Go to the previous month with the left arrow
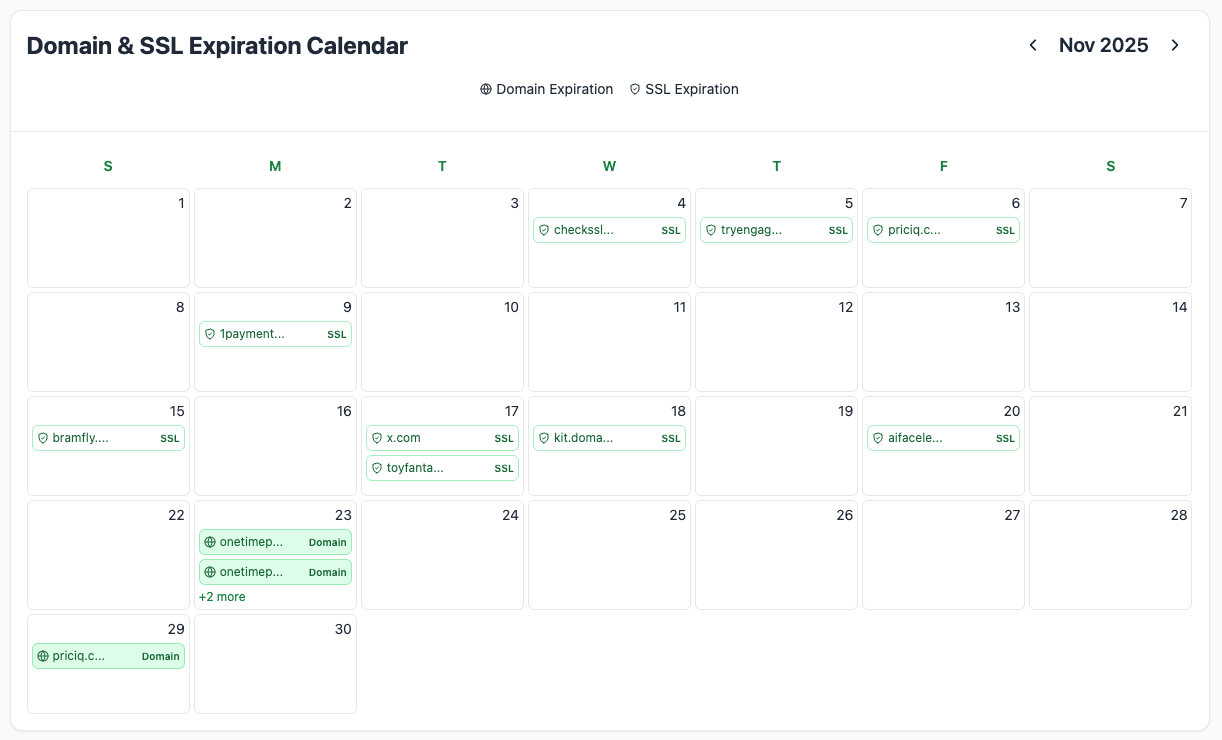The image size is (1222, 740). pos(1033,45)
